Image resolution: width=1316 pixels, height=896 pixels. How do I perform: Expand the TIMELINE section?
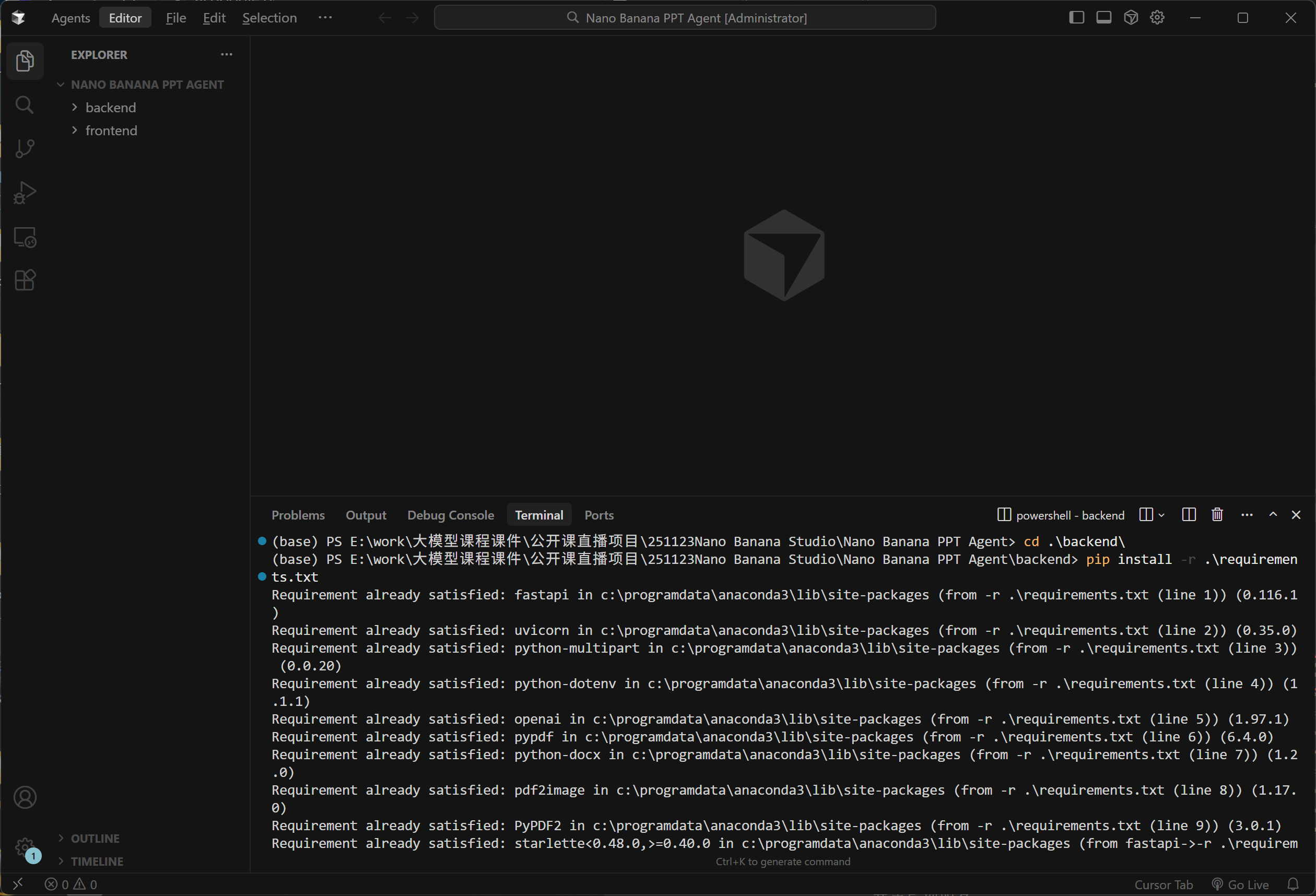point(96,862)
